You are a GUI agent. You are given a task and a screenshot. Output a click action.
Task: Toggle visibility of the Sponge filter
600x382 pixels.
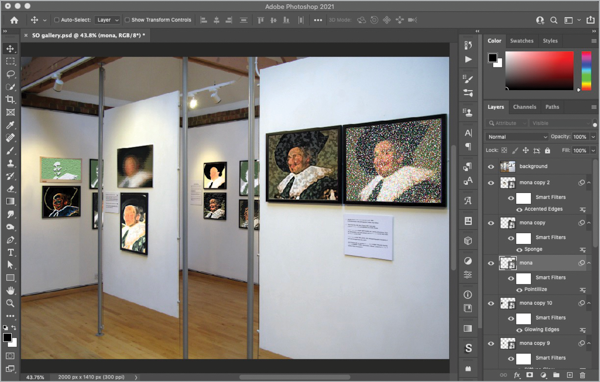[x=519, y=250]
